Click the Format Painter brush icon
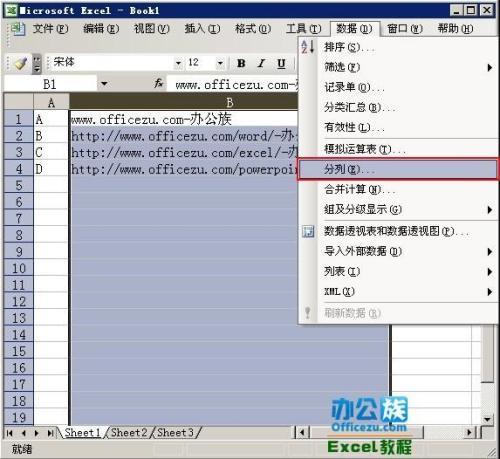 coord(20,63)
